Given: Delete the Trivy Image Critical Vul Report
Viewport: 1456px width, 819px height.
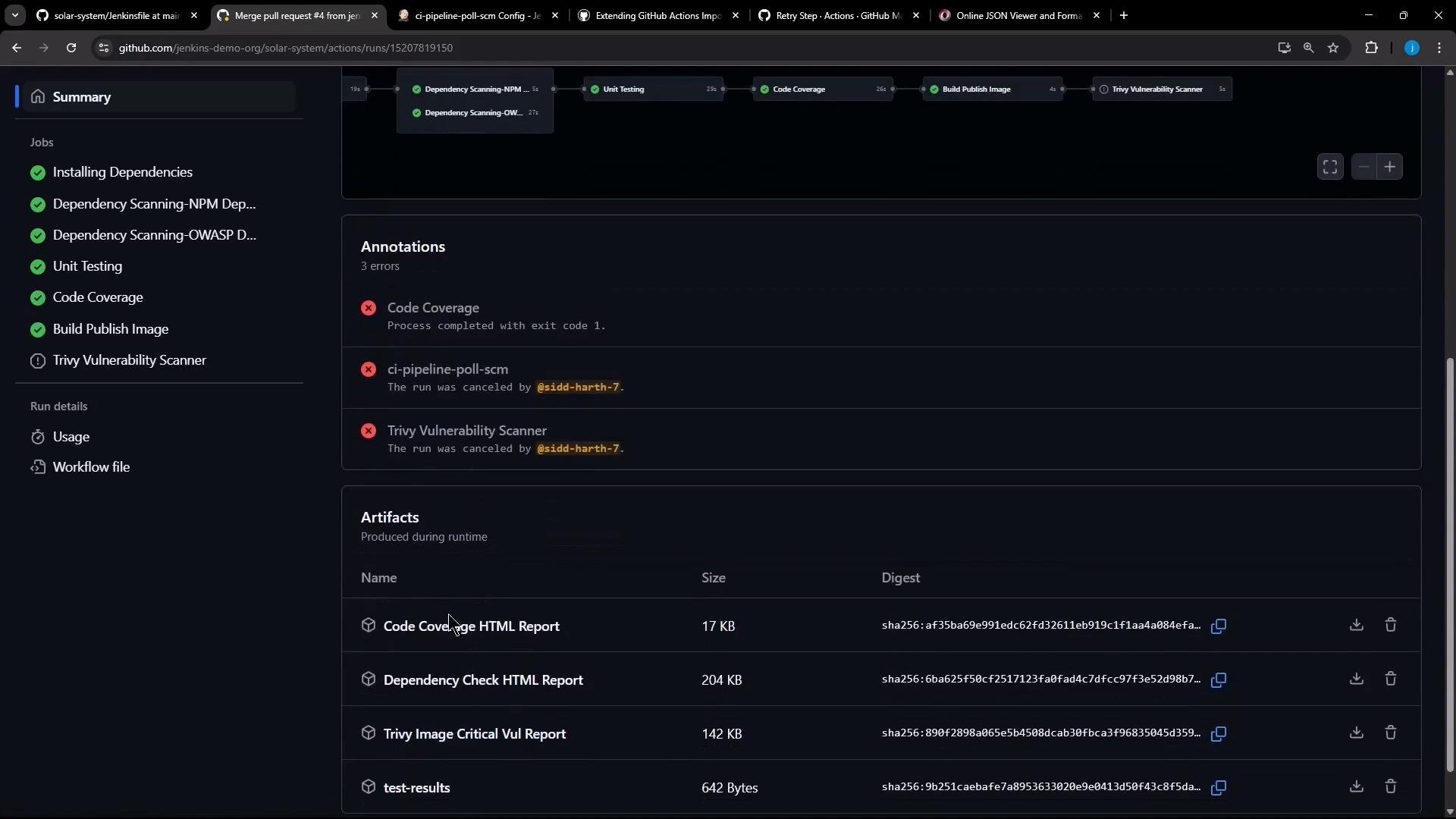Looking at the screenshot, I should point(1391,733).
